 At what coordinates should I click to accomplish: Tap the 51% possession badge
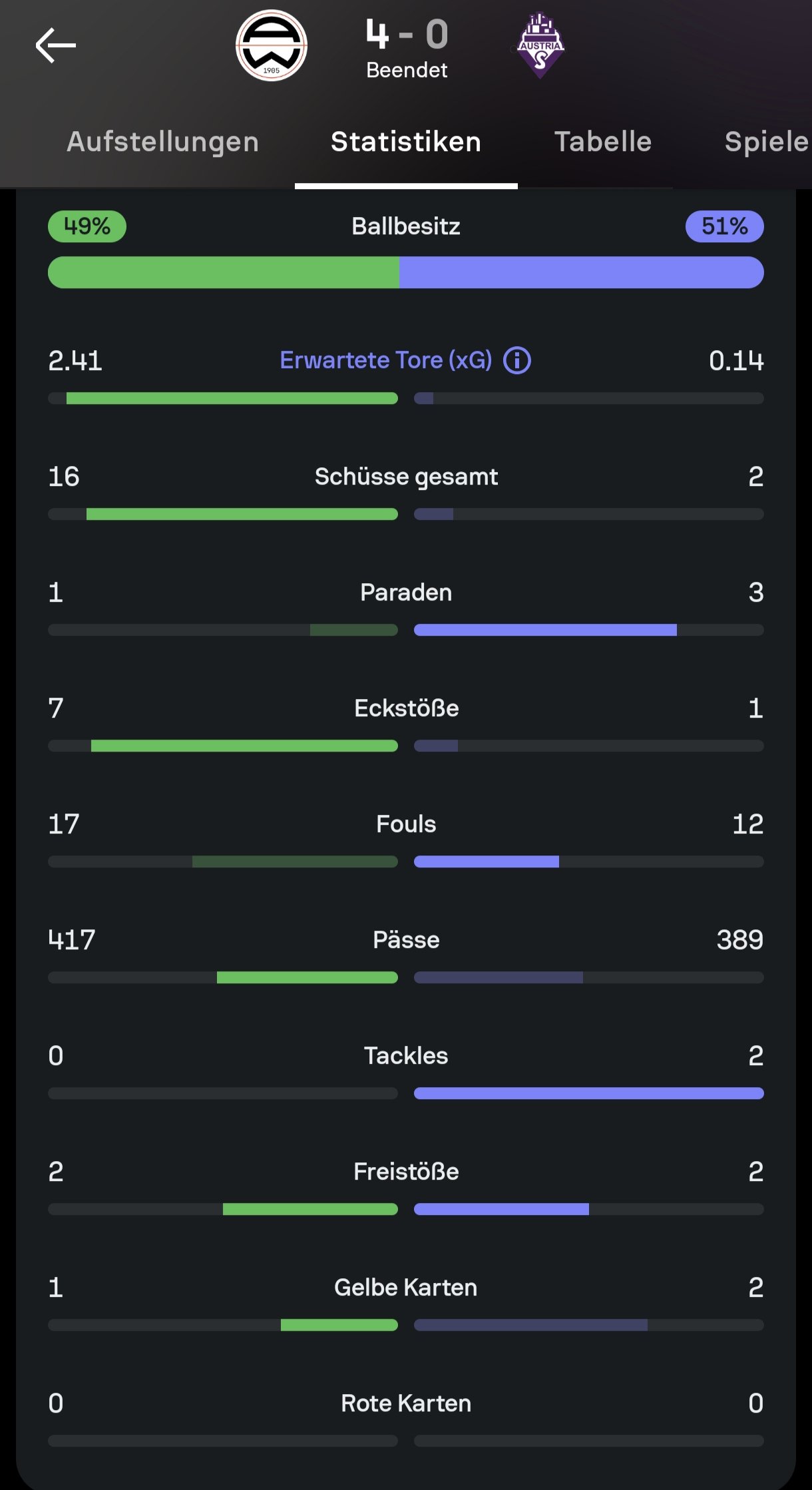[x=724, y=226]
